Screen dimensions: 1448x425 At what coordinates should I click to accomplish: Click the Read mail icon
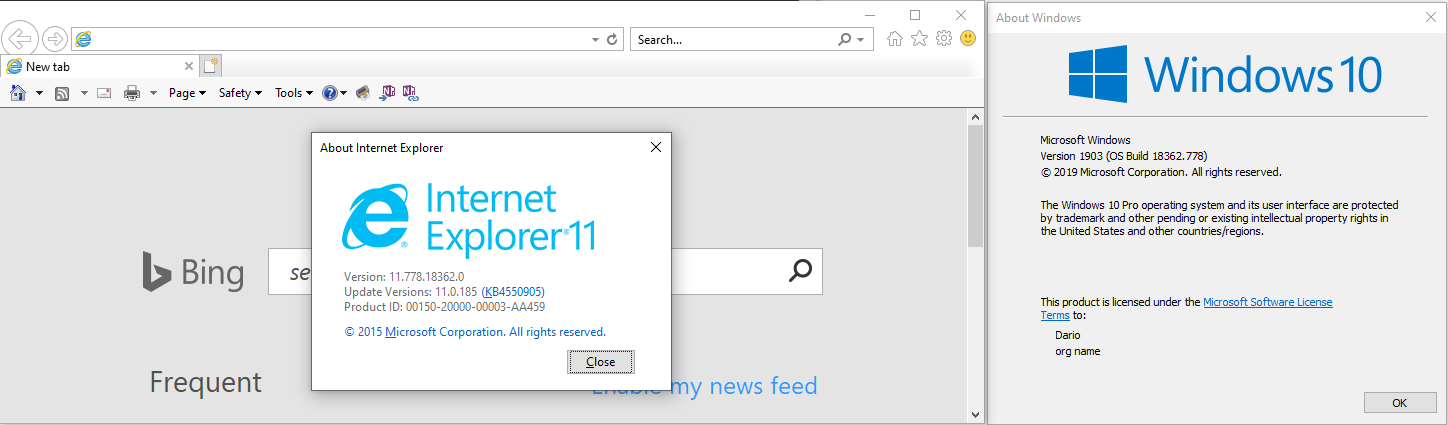(103, 93)
